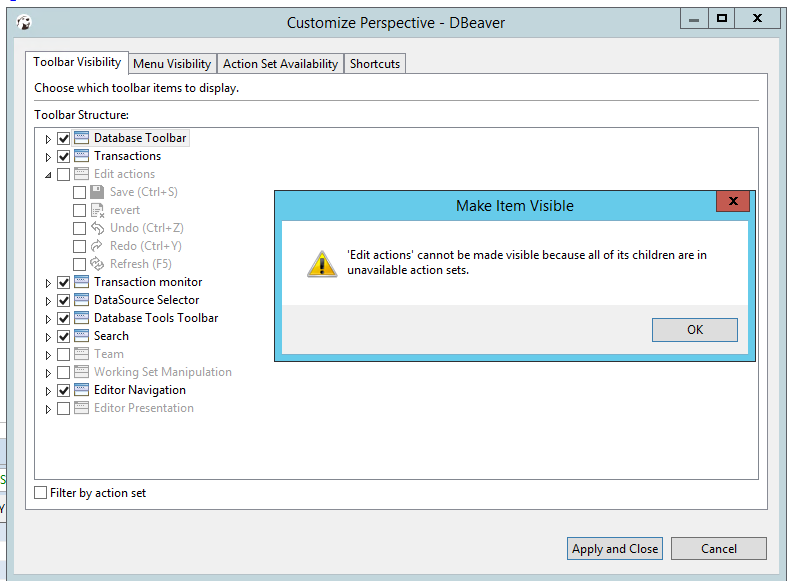Uncheck the Transactions checkbox

[x=63, y=157]
